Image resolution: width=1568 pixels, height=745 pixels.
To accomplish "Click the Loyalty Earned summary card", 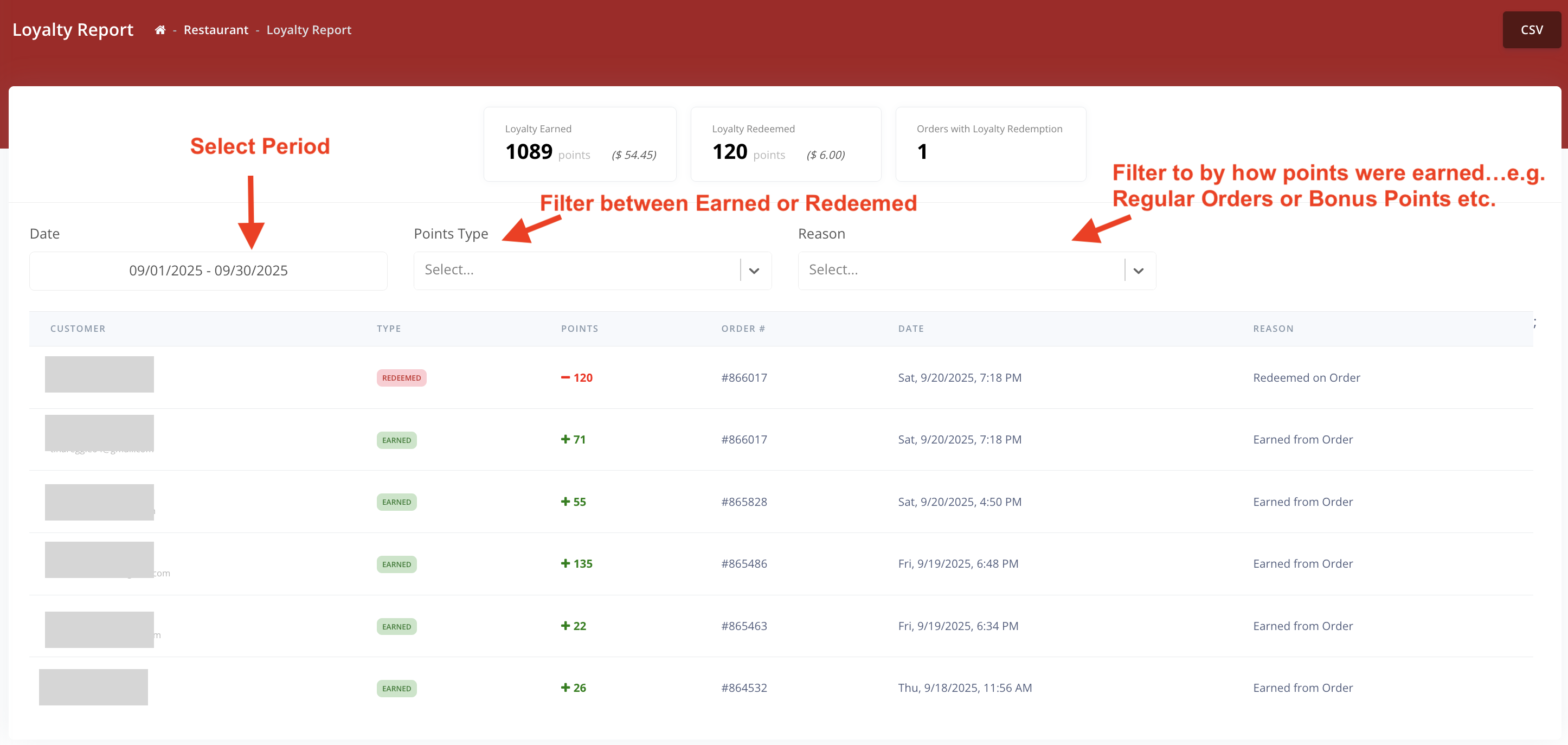I will (580, 144).
